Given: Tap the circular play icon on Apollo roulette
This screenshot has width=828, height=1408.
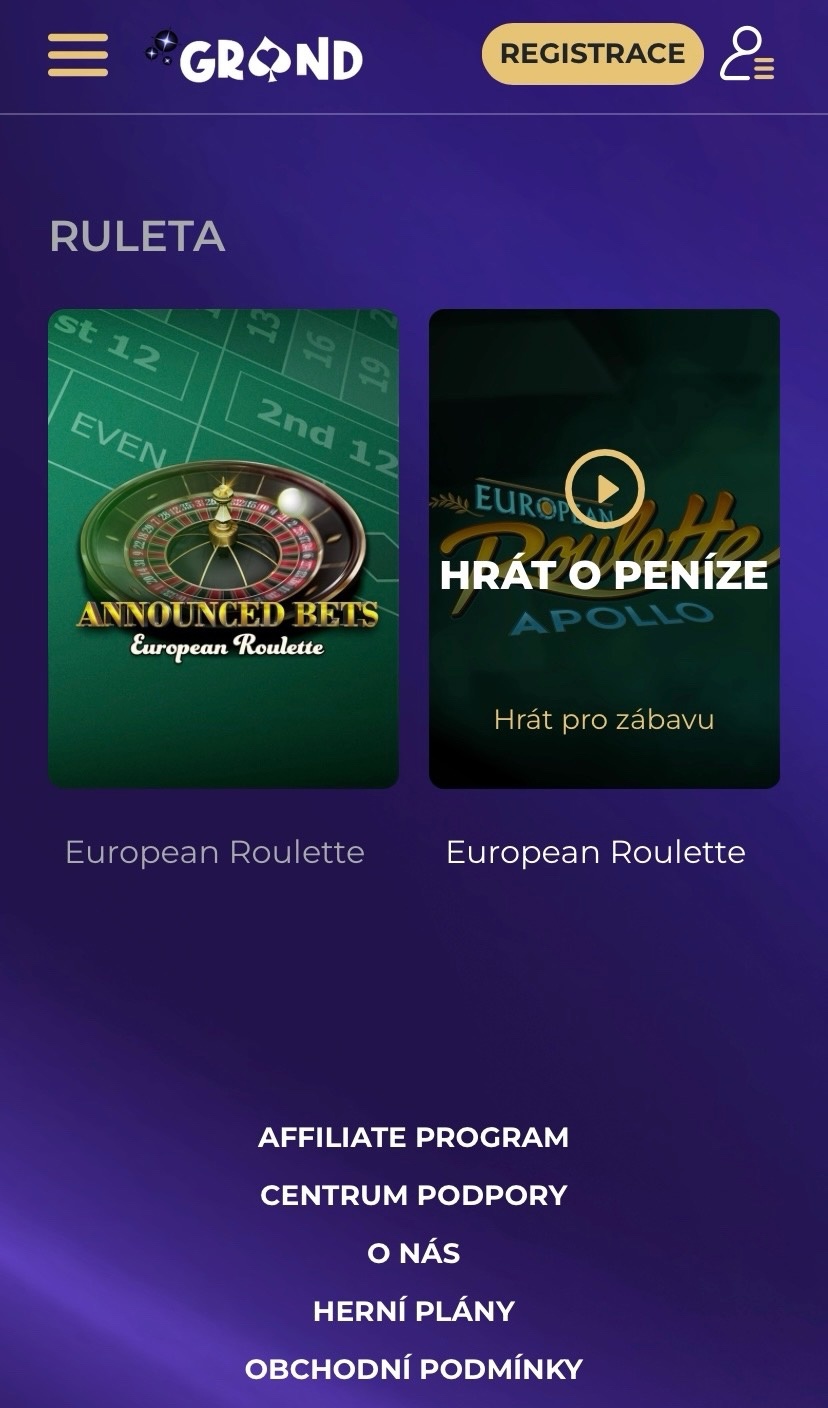Looking at the screenshot, I should (604, 489).
